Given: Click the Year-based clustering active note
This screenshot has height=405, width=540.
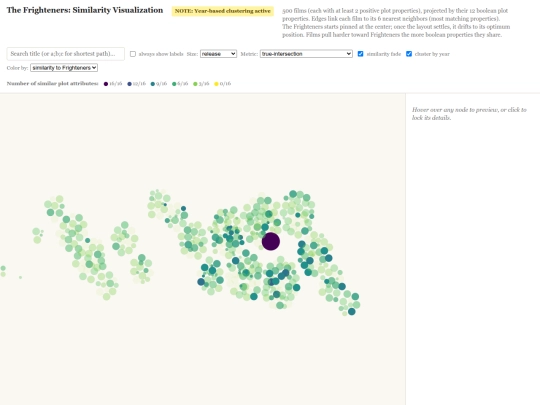Looking at the screenshot, I should pos(222,11).
